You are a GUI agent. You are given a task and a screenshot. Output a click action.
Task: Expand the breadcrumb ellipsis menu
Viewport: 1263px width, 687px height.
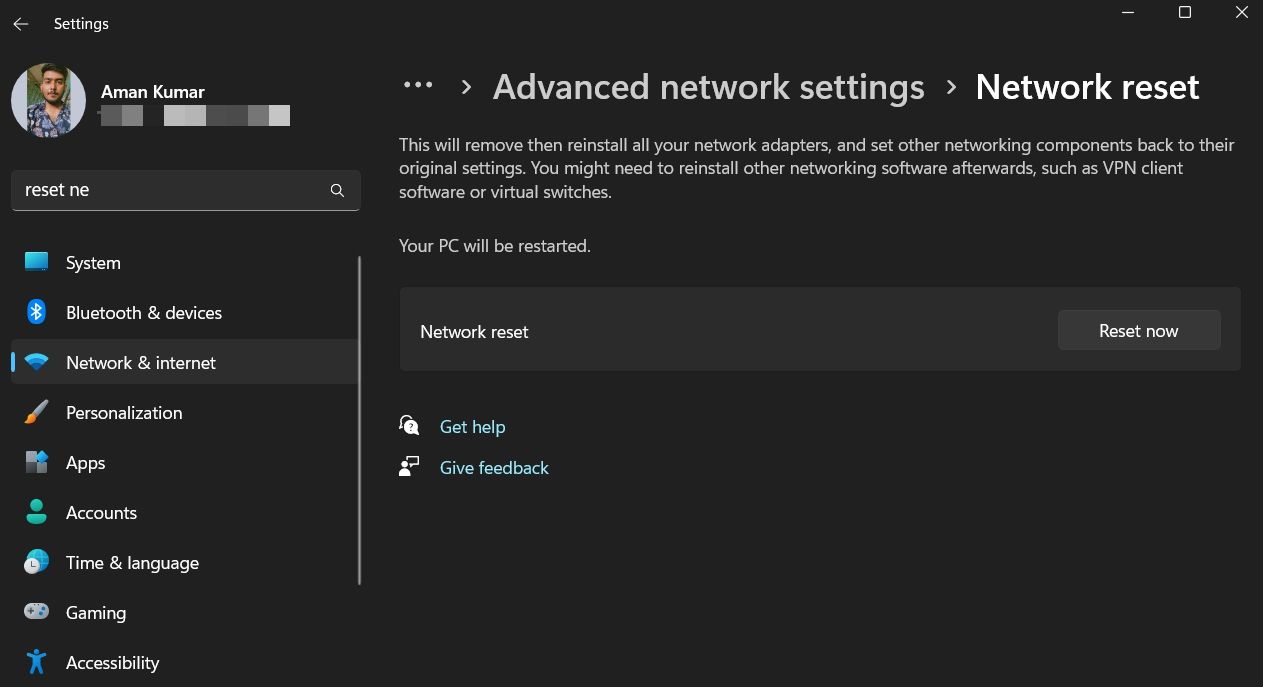[418, 85]
